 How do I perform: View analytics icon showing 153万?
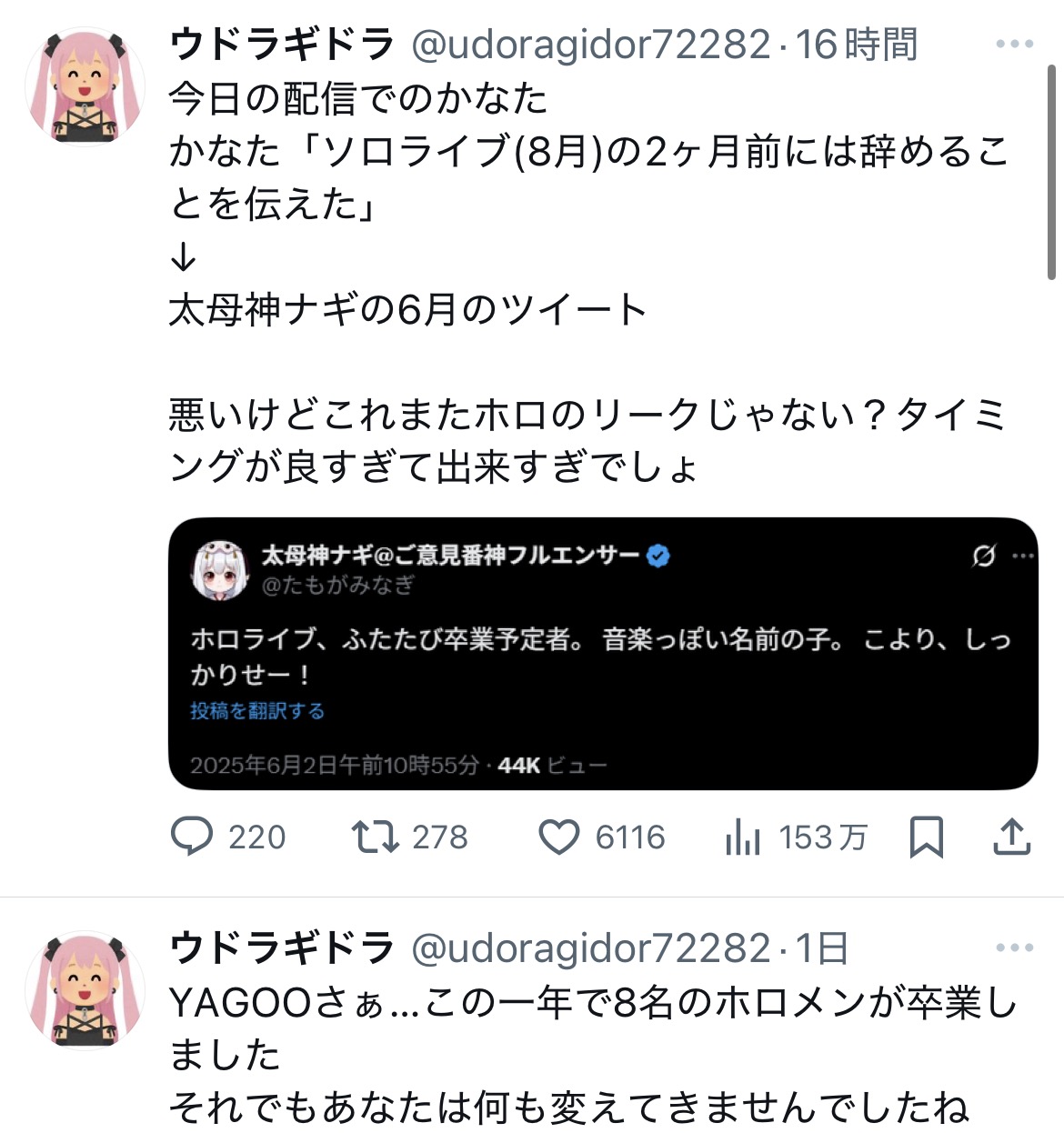(x=742, y=837)
